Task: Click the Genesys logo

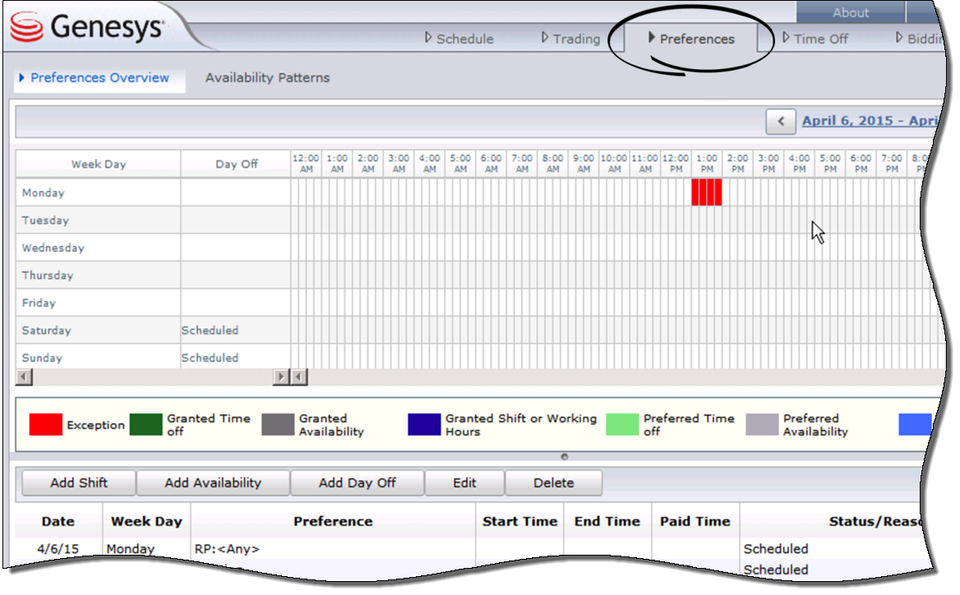Action: [x=88, y=28]
